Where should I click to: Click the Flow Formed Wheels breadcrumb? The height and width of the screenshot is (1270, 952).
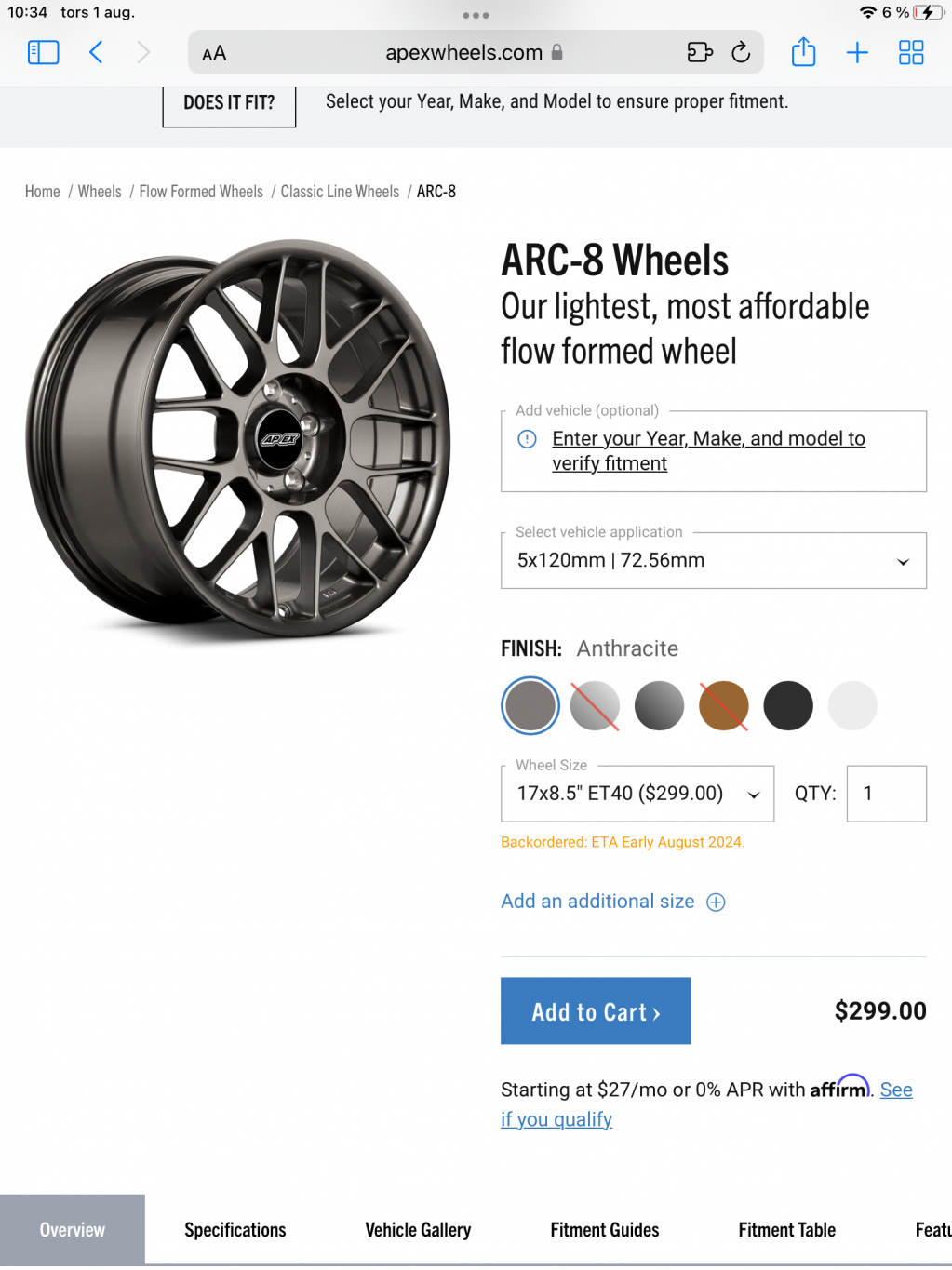click(201, 192)
